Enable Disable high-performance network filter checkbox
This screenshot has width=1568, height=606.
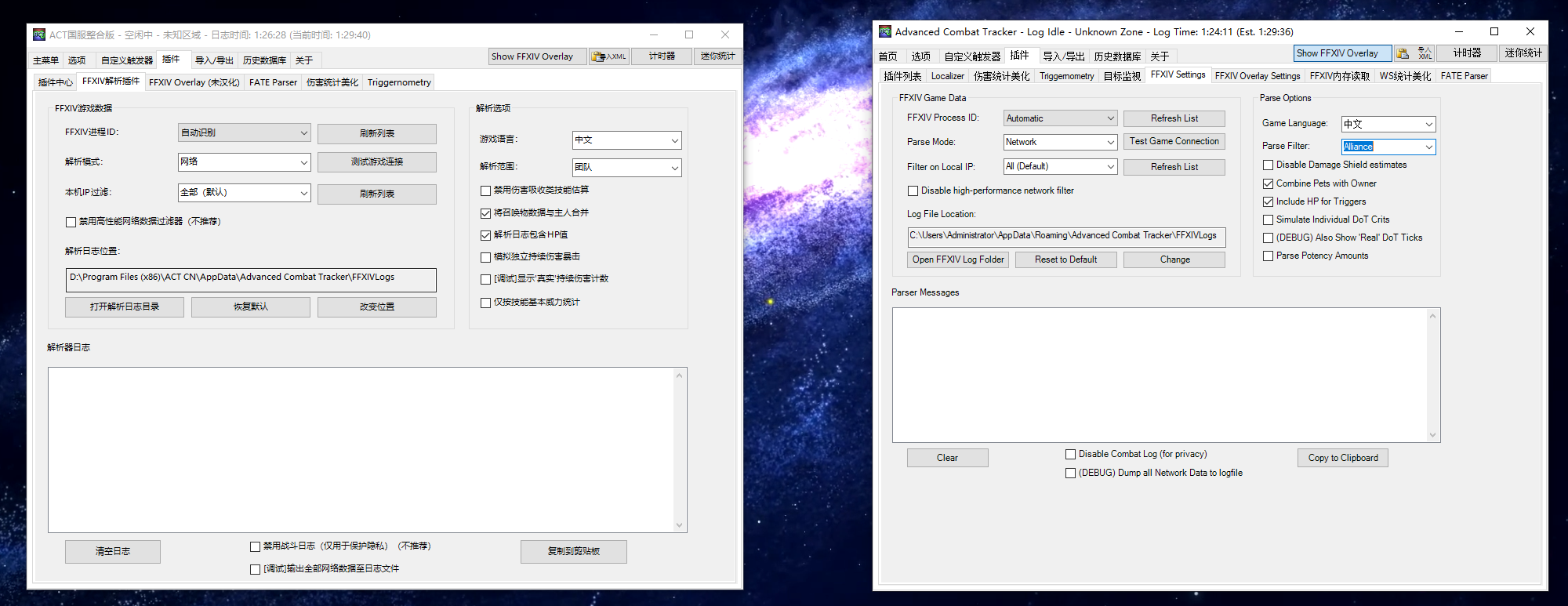click(x=913, y=191)
